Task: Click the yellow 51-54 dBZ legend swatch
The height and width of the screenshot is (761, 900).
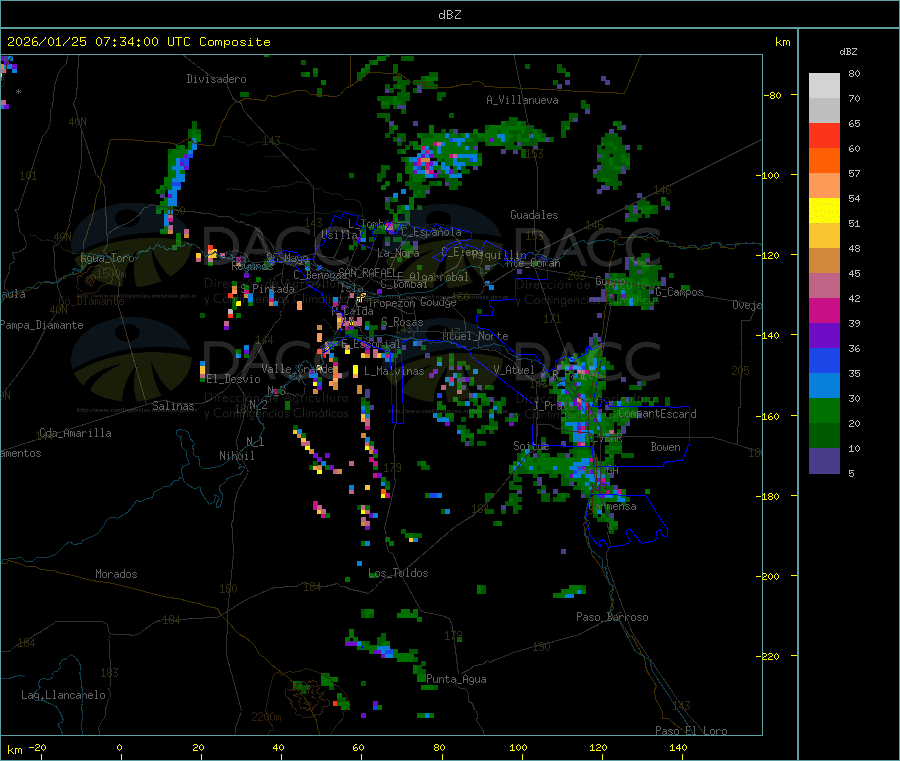Action: point(824,211)
